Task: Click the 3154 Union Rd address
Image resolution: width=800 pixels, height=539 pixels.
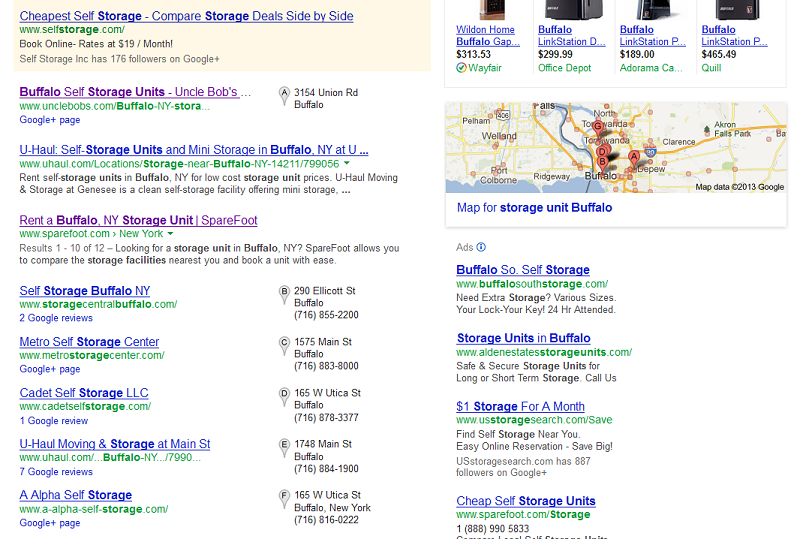Action: click(x=326, y=92)
